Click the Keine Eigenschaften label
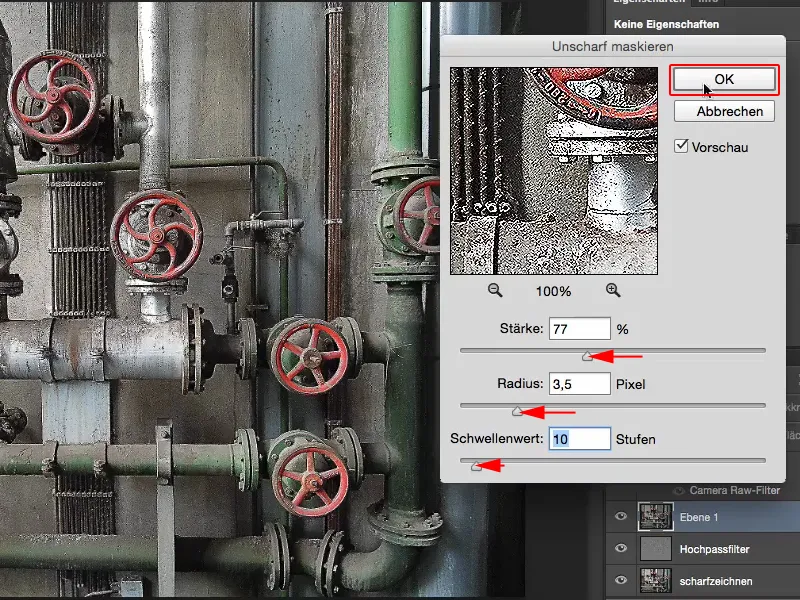Viewport: 800px width, 600px height. (x=666, y=24)
